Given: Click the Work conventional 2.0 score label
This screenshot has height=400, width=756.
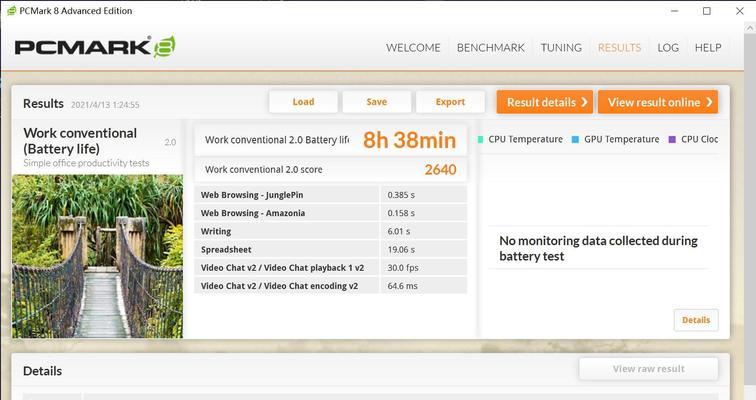Looking at the screenshot, I should point(264,170).
